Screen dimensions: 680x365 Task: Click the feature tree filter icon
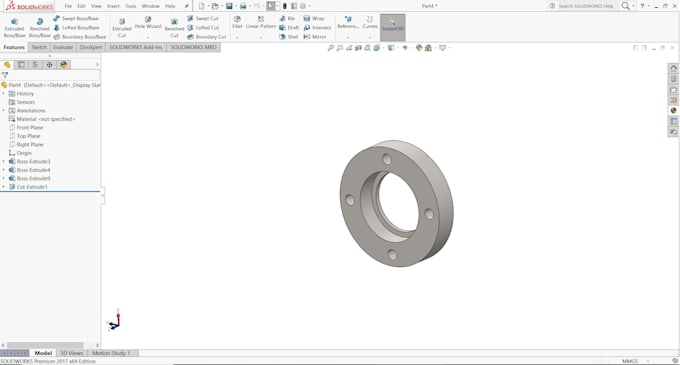pyautogui.click(x=5, y=75)
